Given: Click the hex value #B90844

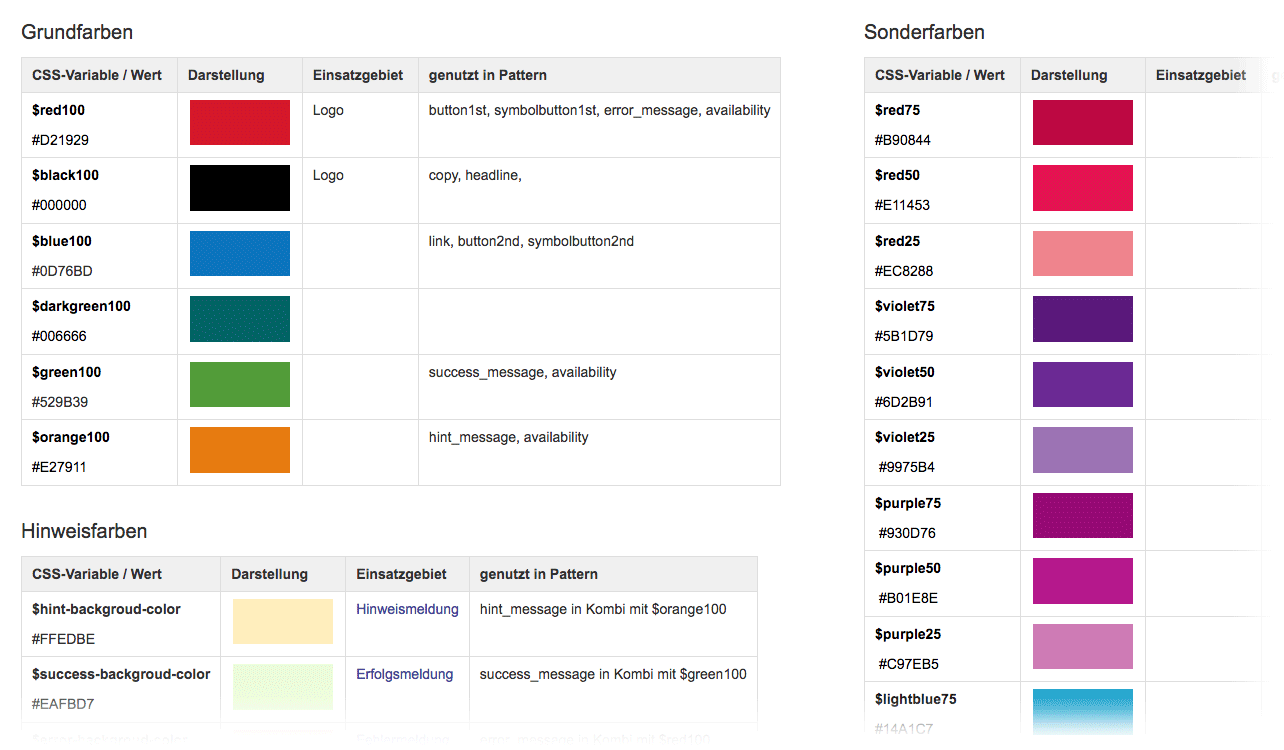Looking at the screenshot, I should (903, 140).
